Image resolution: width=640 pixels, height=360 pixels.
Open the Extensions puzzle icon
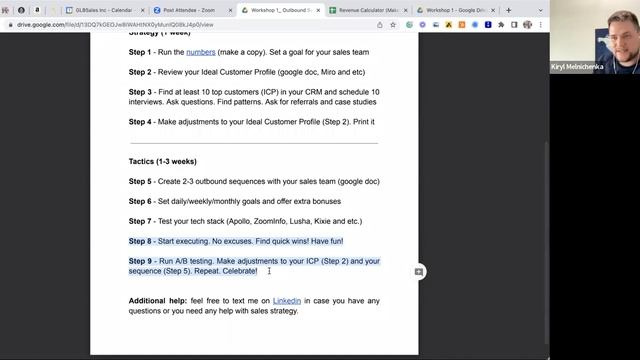501,25
